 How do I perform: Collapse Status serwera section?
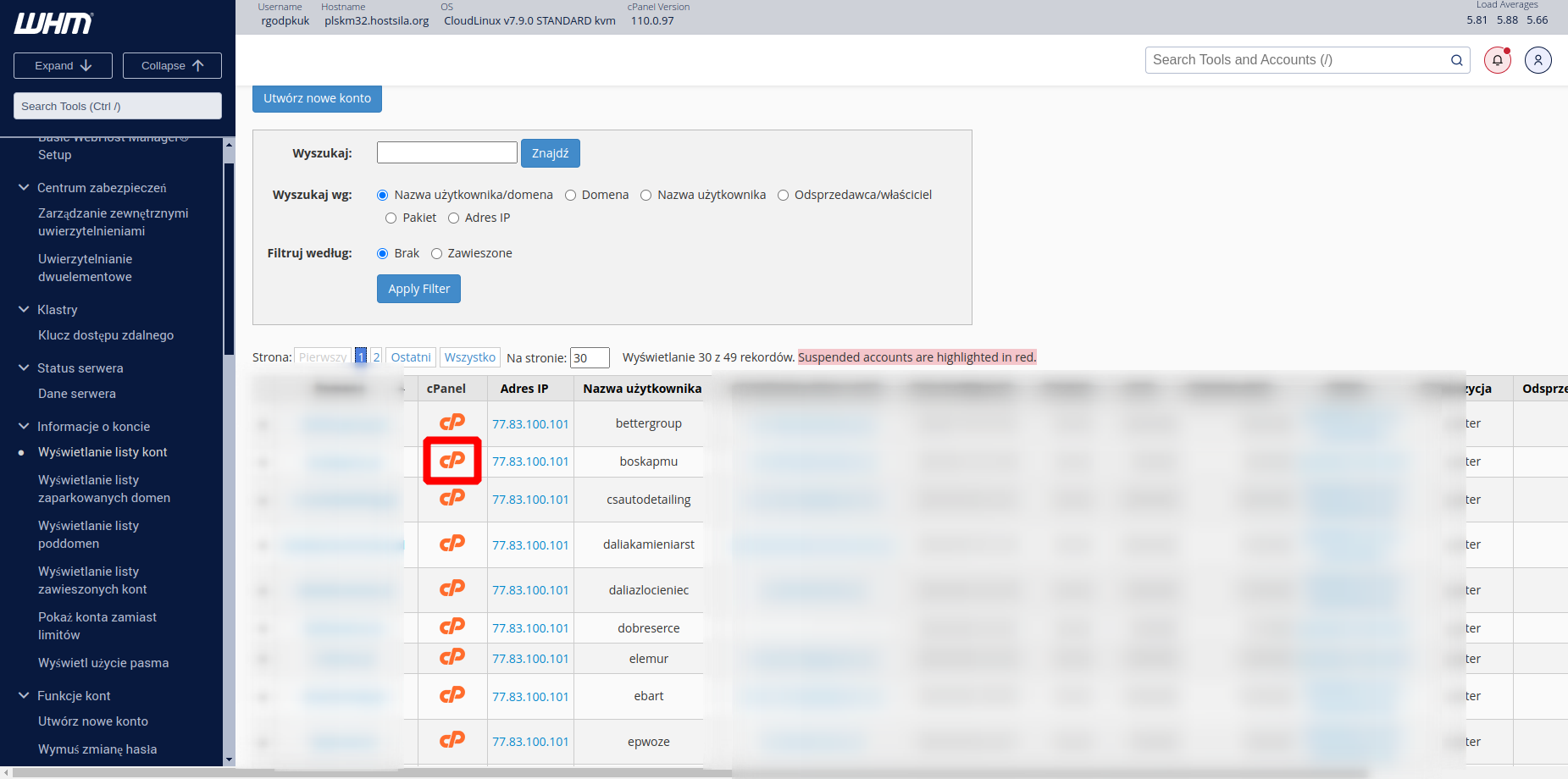click(24, 367)
